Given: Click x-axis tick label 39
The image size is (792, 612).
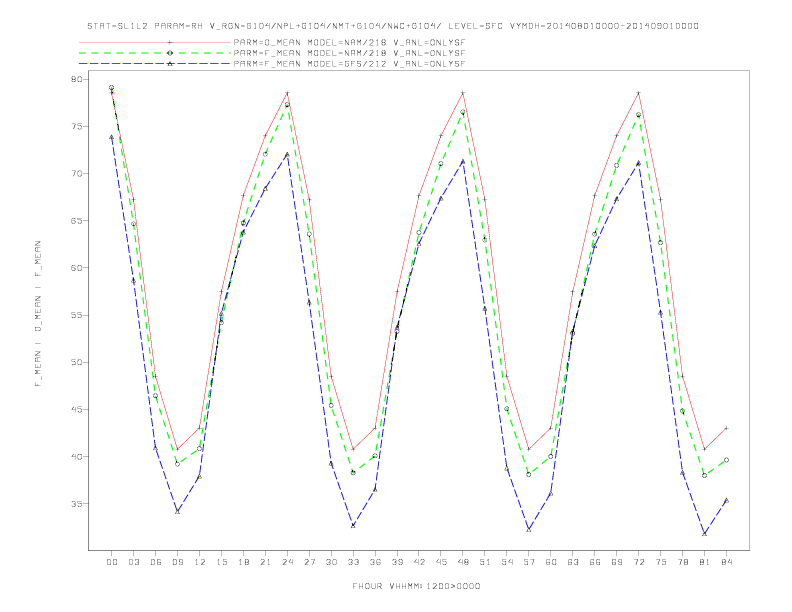Looking at the screenshot, I should (397, 562).
